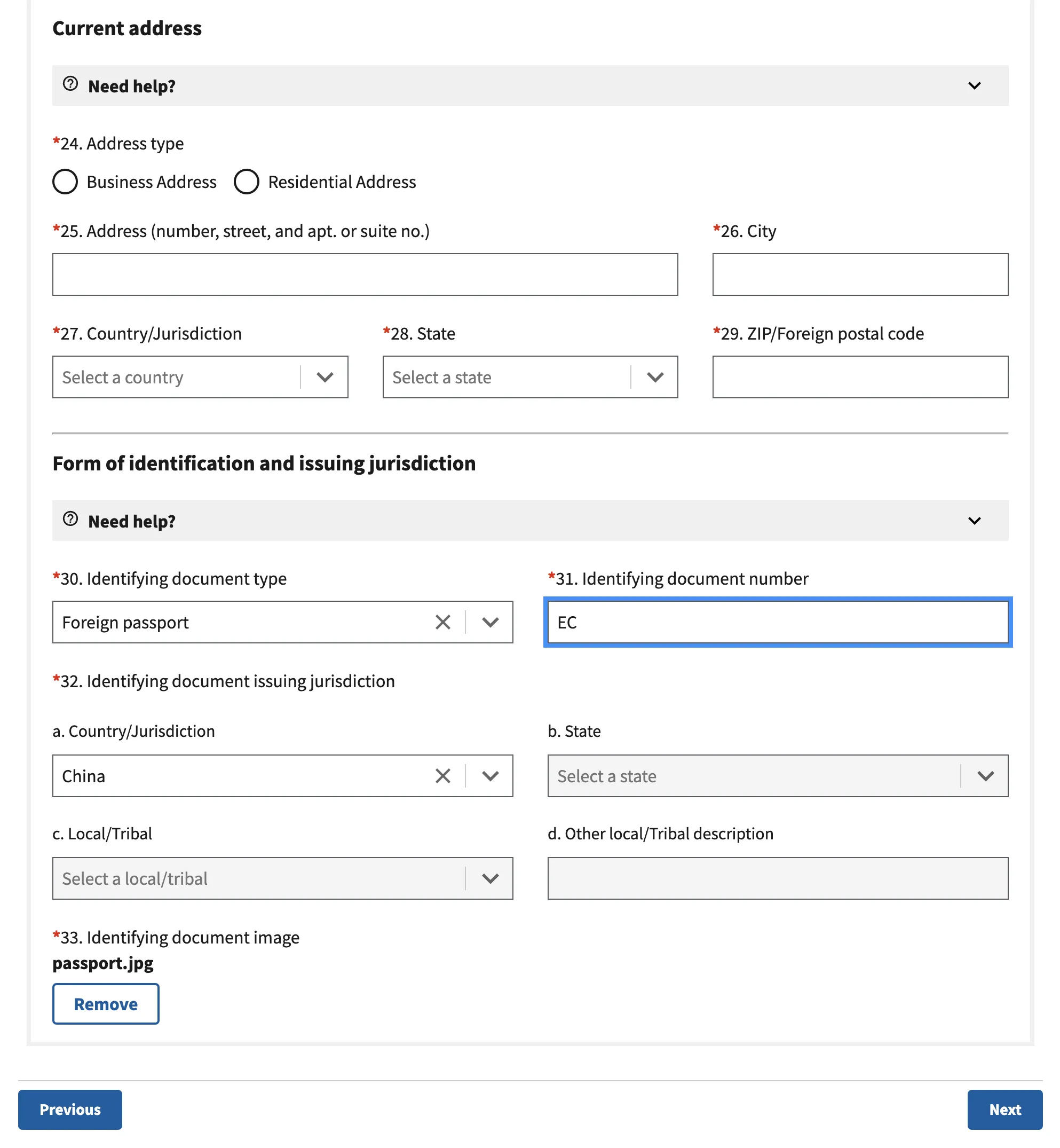Click the question mark icon beside Current address Need help
1060x1148 pixels.
pyautogui.click(x=70, y=84)
